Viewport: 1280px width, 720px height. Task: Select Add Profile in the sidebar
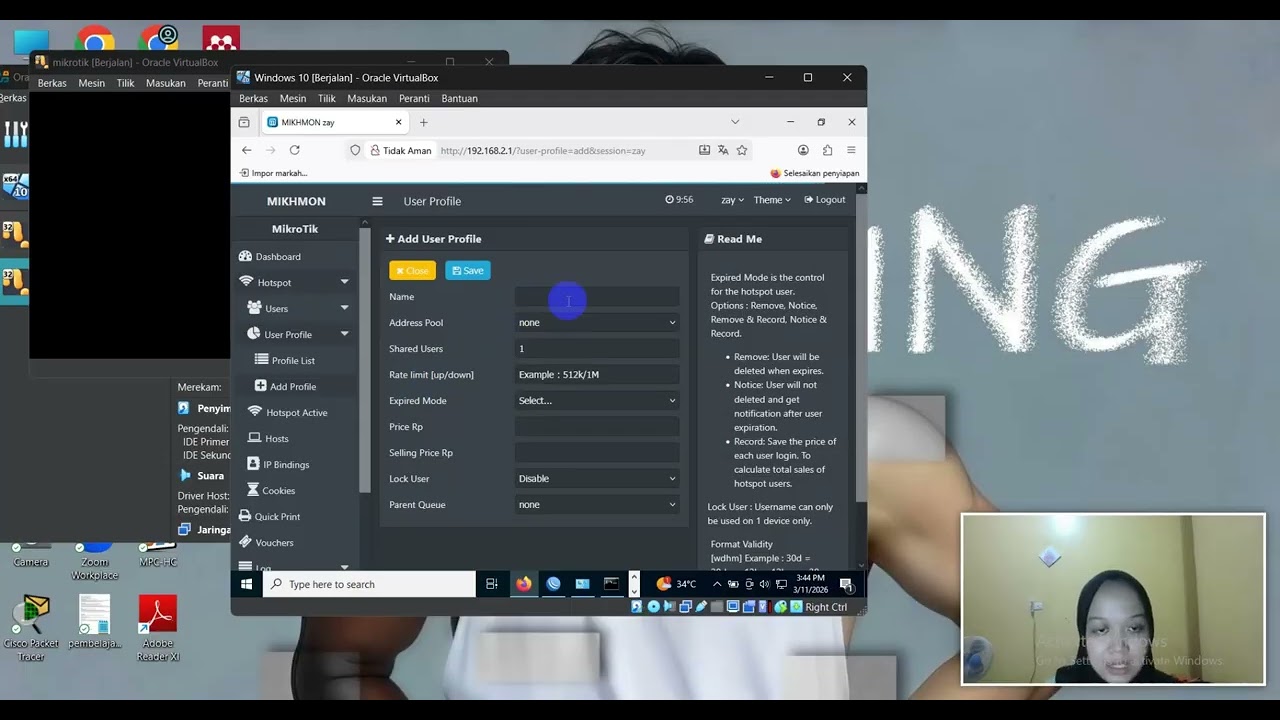(x=285, y=387)
